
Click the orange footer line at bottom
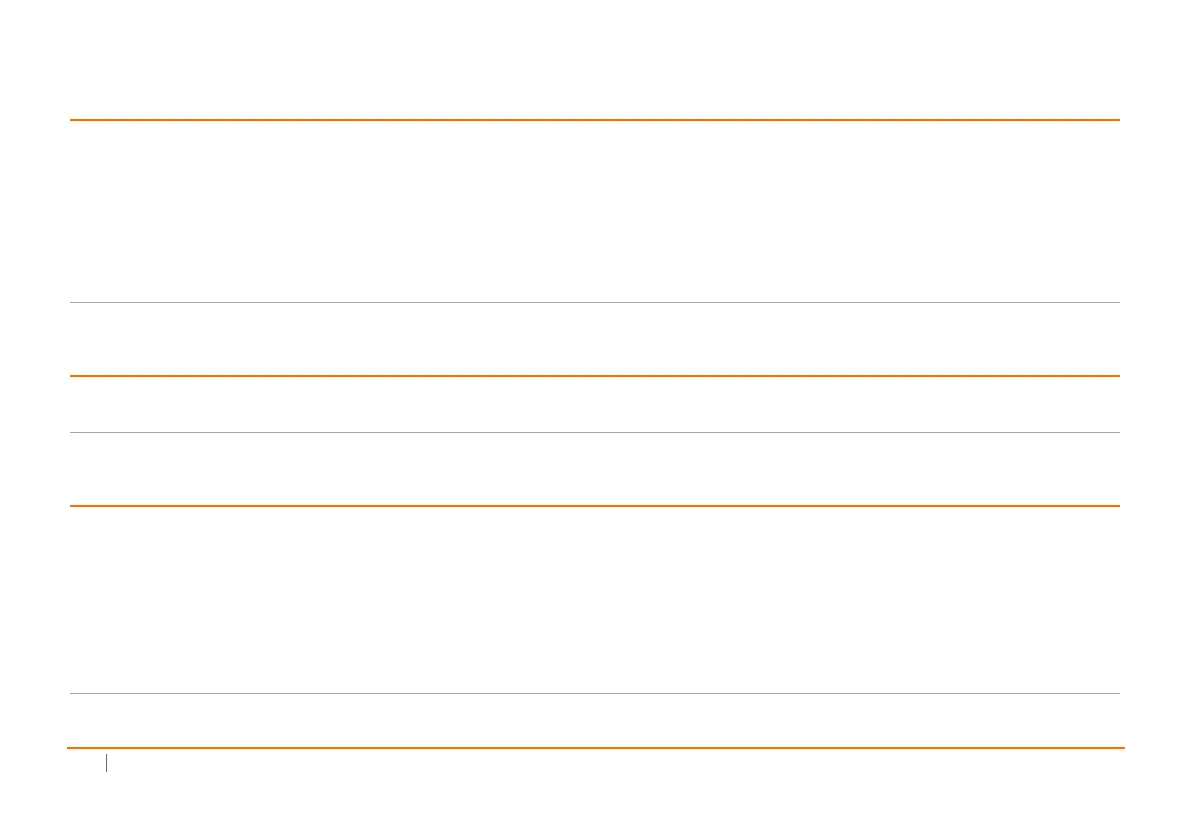point(594,748)
